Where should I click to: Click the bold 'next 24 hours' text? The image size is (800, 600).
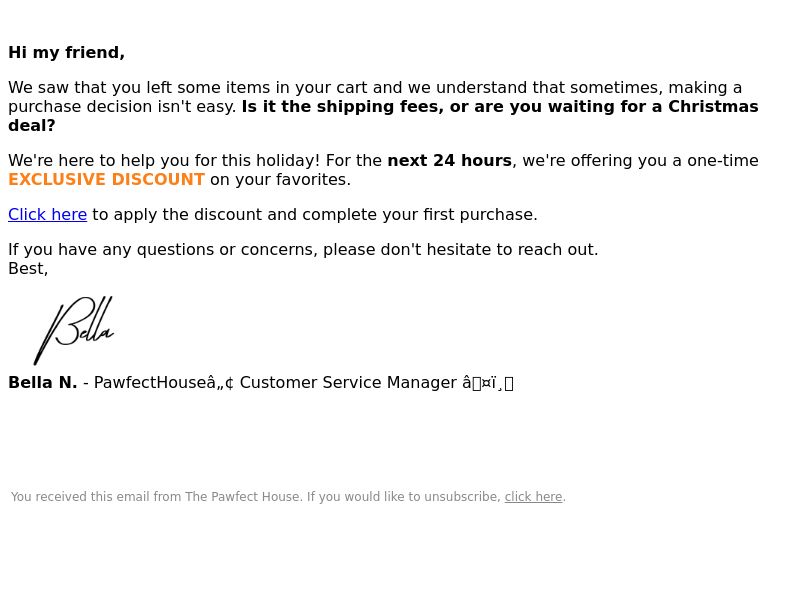449,161
